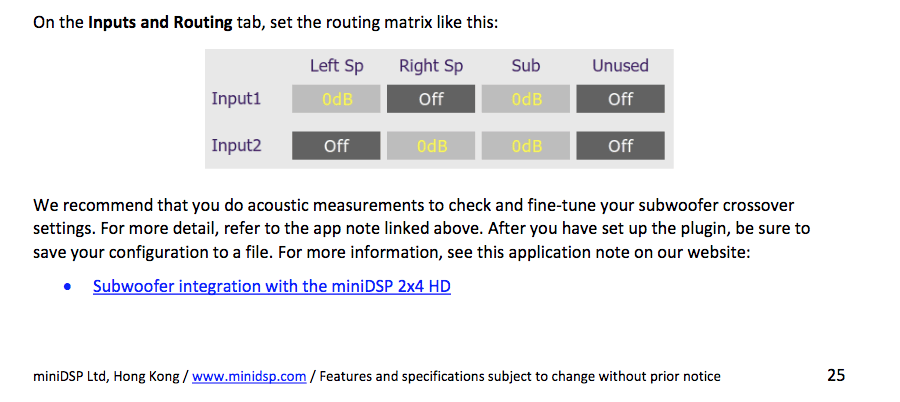Click the Input2 row label
The width and height of the screenshot is (900, 402).
click(x=236, y=145)
